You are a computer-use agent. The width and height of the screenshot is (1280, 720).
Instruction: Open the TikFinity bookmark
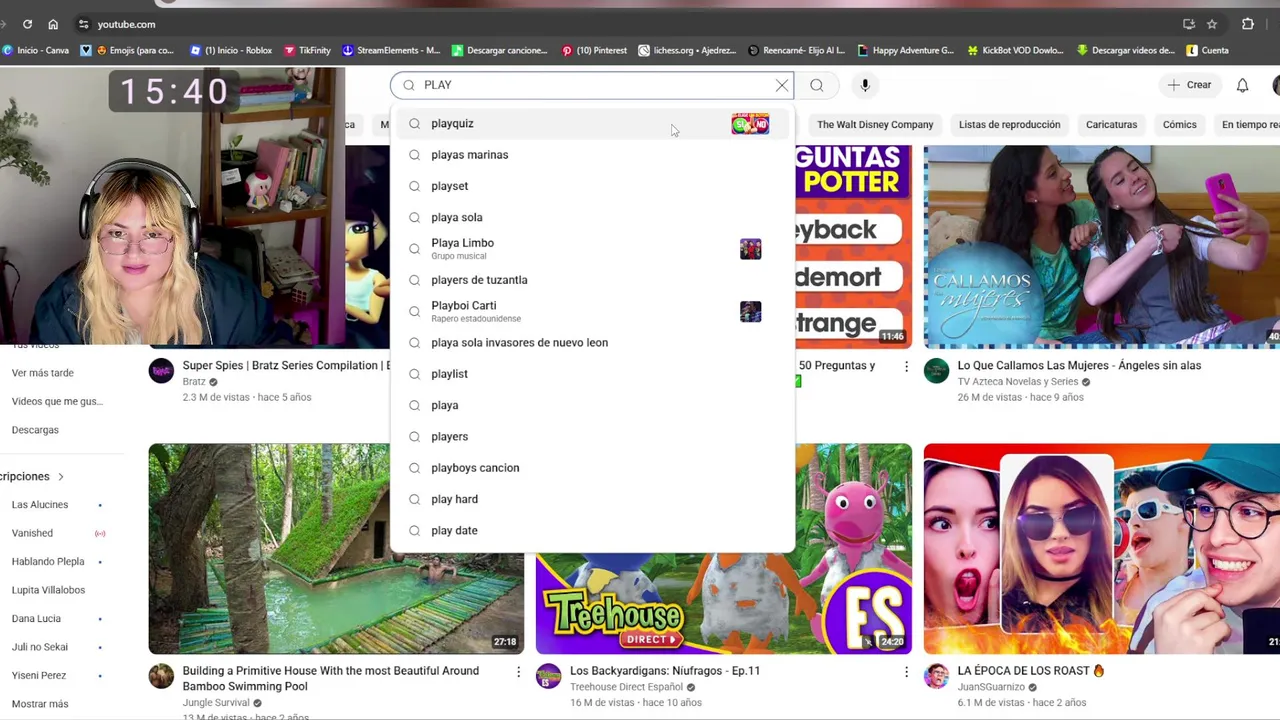[x=307, y=50]
